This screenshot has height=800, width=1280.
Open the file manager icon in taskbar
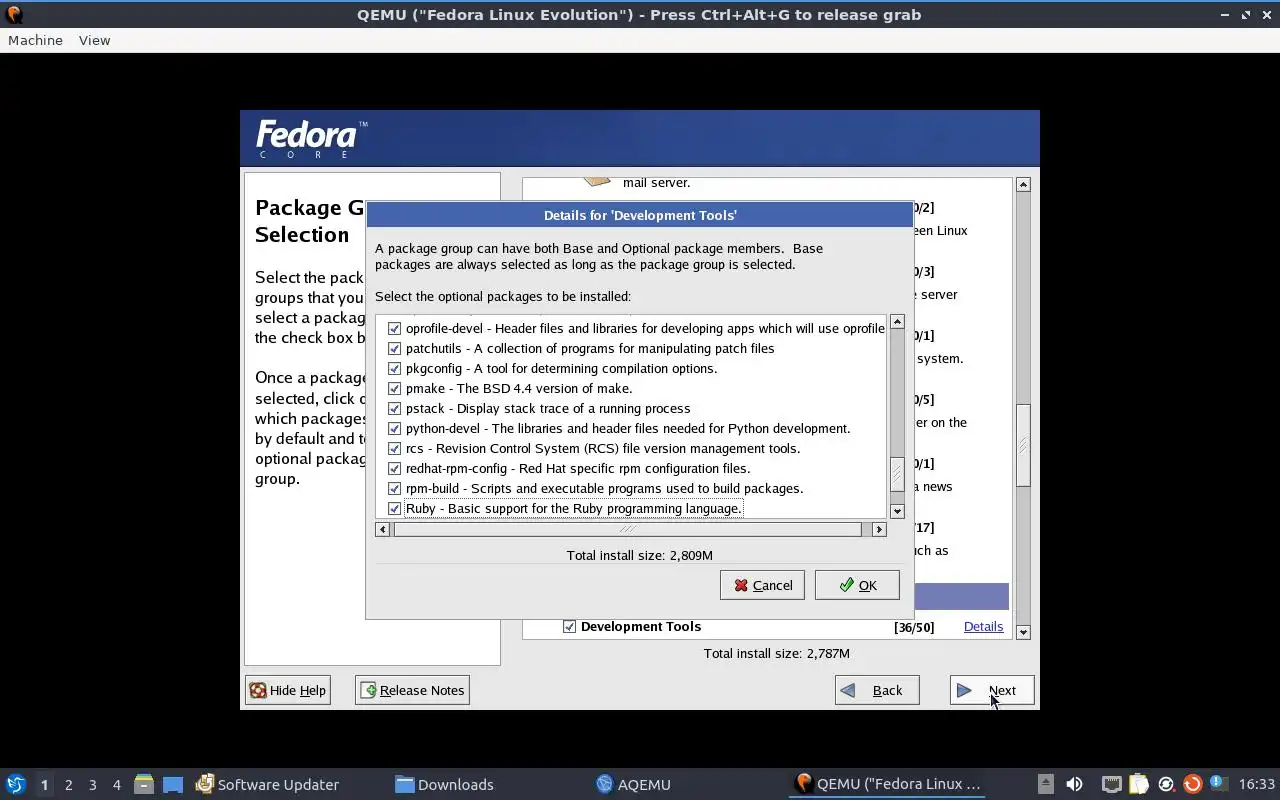tap(144, 784)
